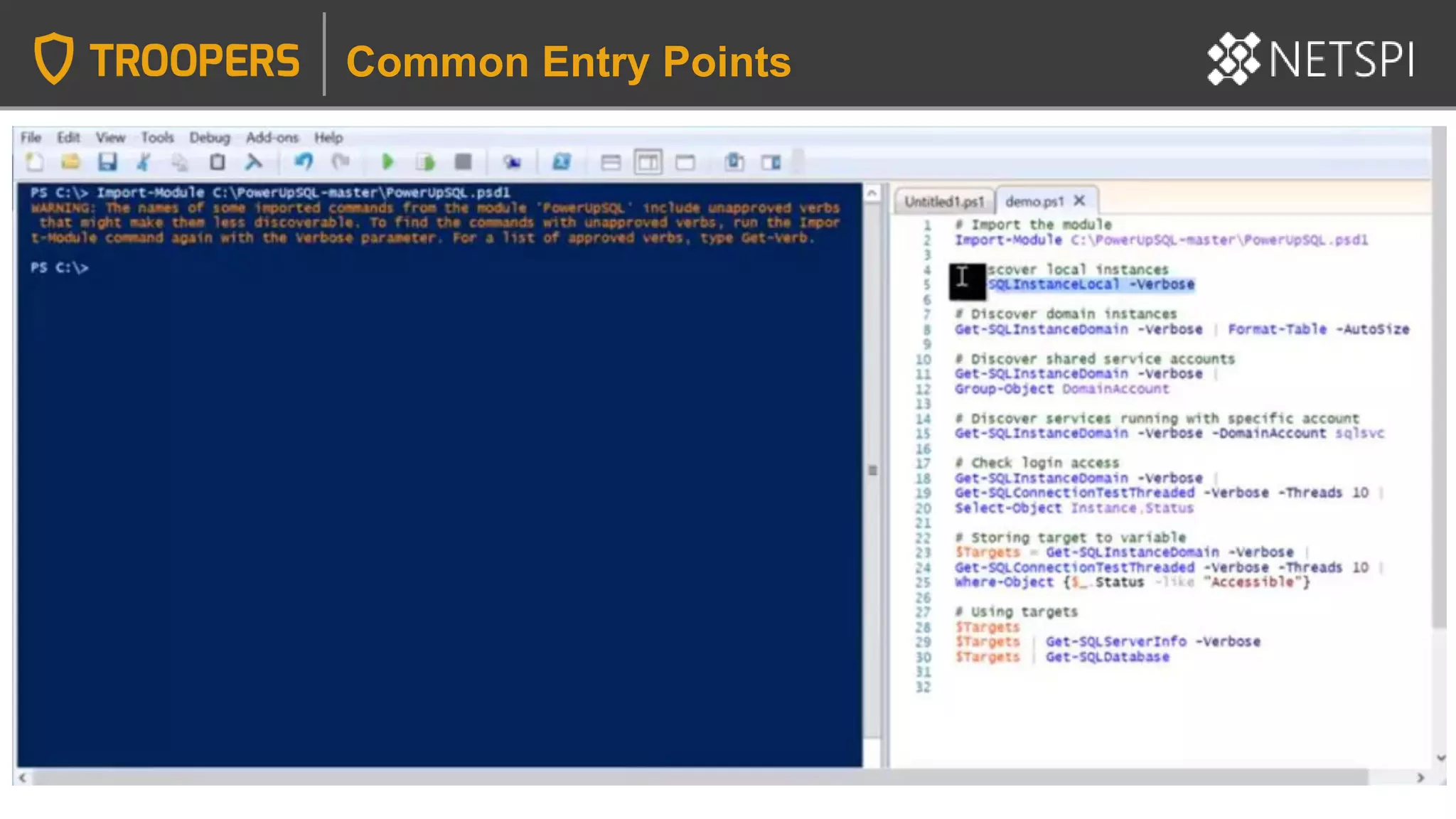Open the Tools menu
This screenshot has width=1456, height=819.
[157, 137]
